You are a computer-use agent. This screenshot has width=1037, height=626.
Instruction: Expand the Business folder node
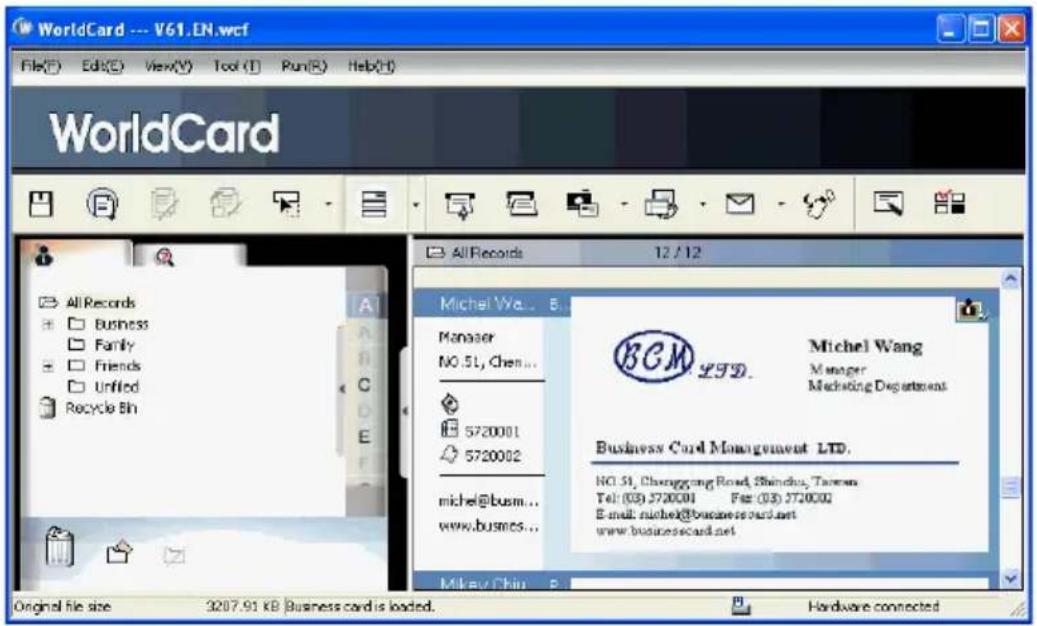[48, 324]
